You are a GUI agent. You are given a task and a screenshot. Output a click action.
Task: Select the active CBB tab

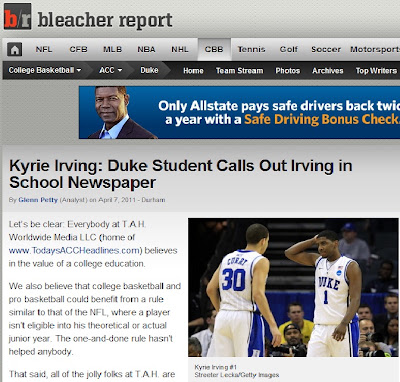[x=214, y=49]
